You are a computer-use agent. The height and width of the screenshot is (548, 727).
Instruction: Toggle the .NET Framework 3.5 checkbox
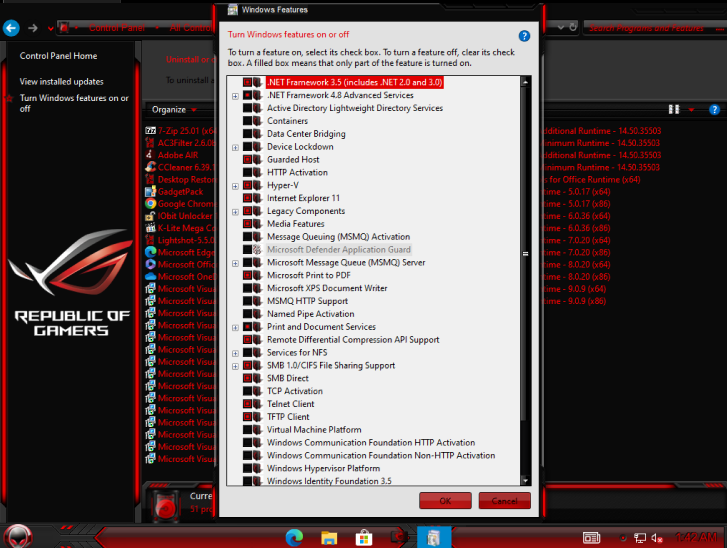248,83
